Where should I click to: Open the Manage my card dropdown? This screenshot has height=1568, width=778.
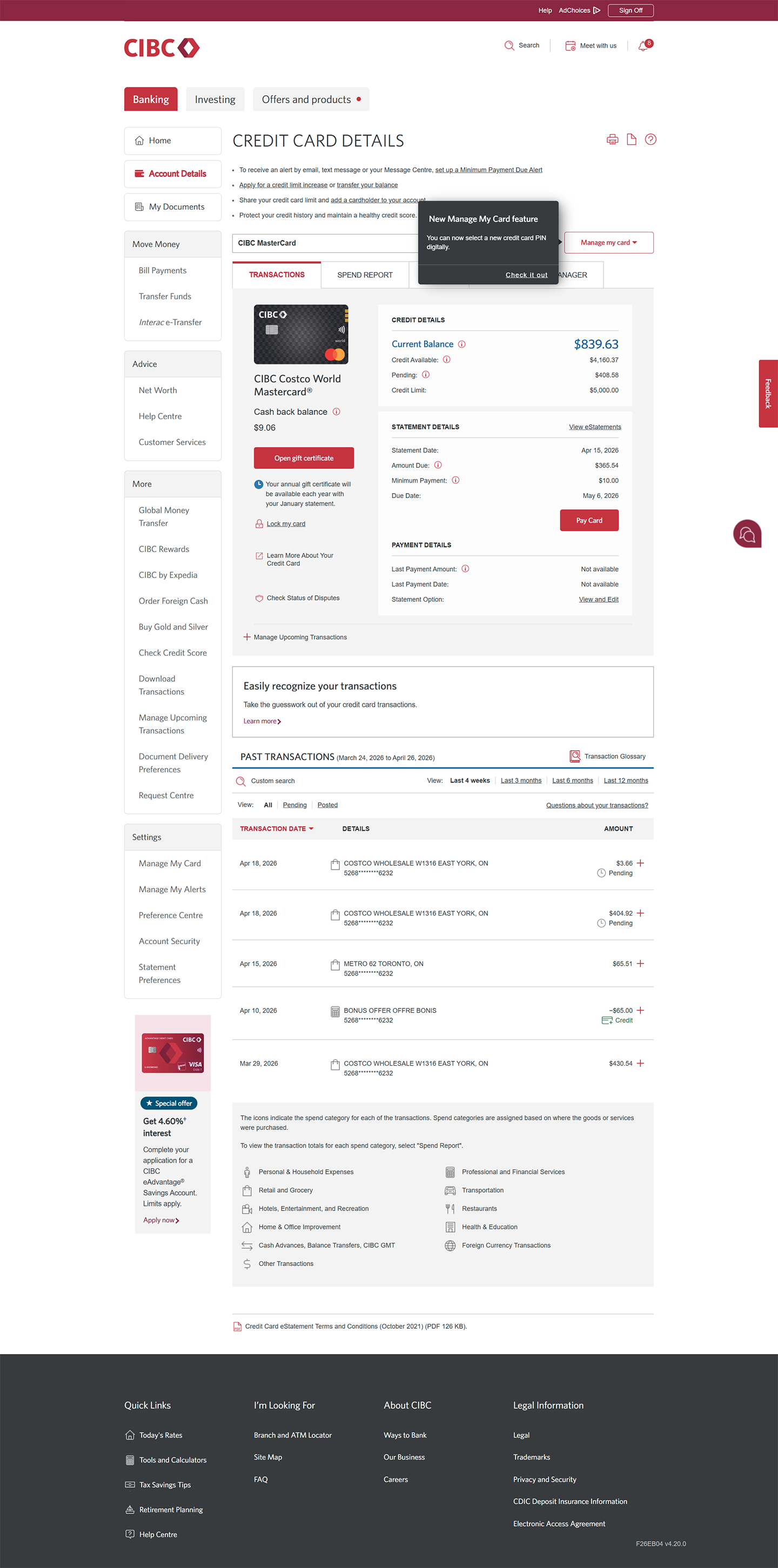pyautogui.click(x=609, y=243)
